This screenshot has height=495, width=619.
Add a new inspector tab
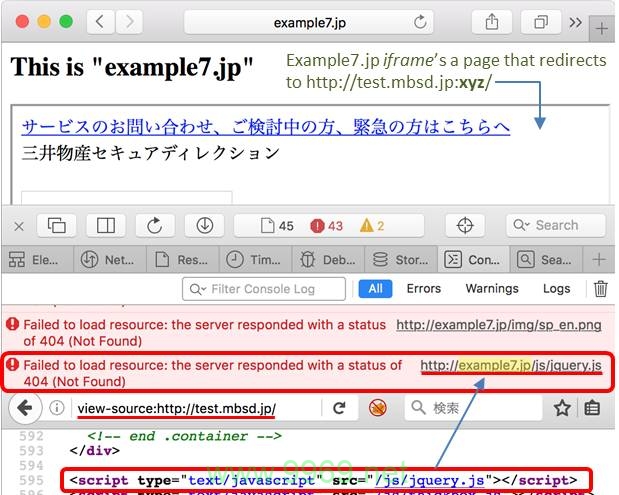point(599,259)
